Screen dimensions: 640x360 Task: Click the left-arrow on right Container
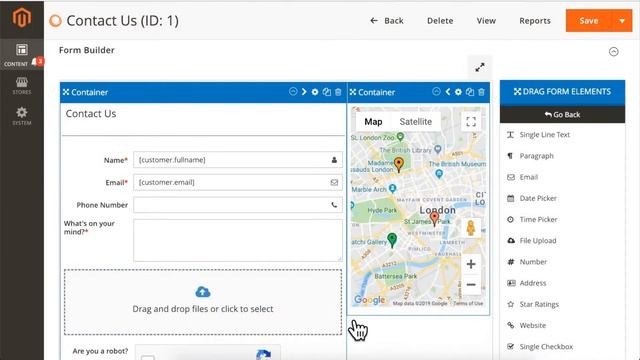(x=448, y=92)
